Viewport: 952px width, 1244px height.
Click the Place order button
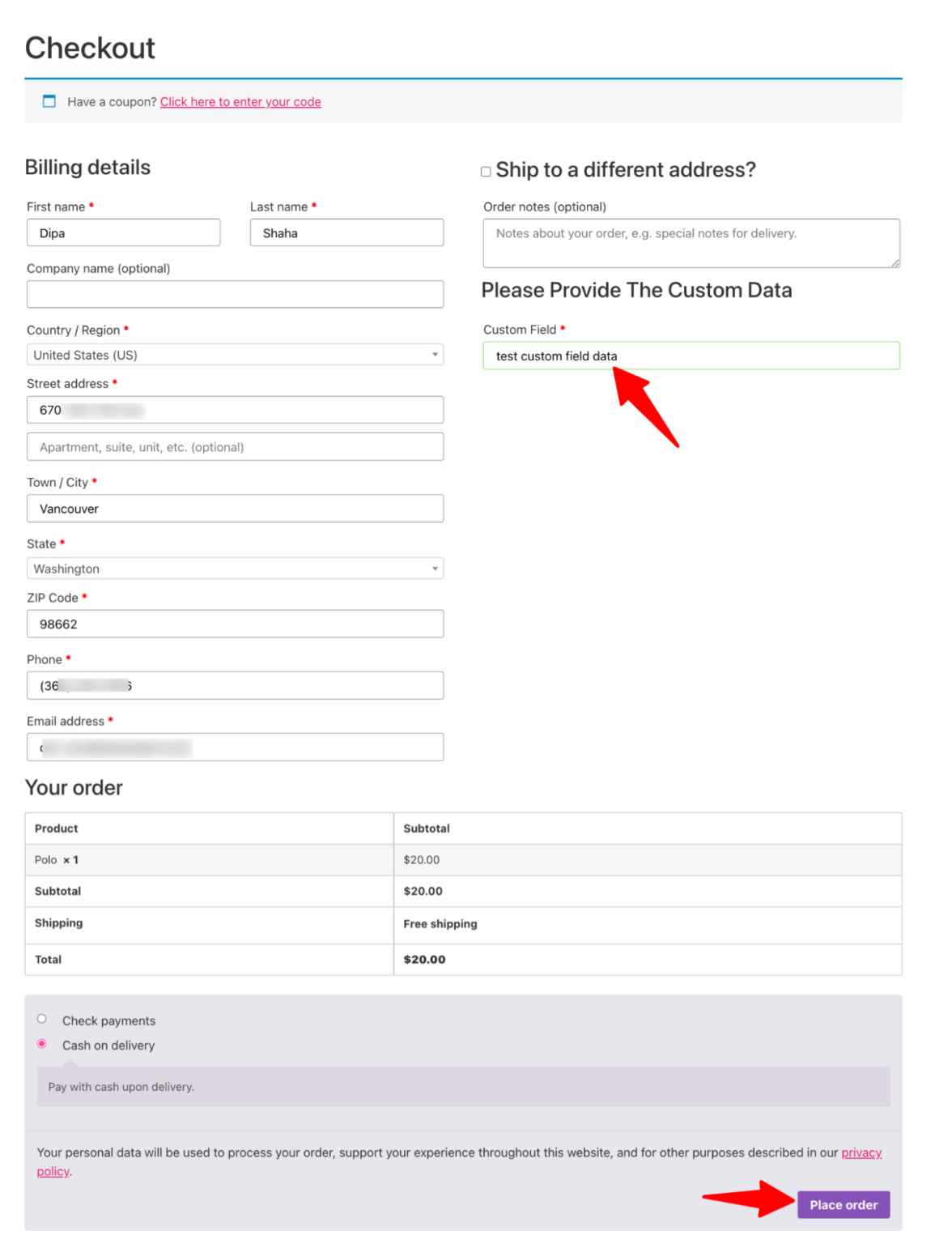[844, 1204]
